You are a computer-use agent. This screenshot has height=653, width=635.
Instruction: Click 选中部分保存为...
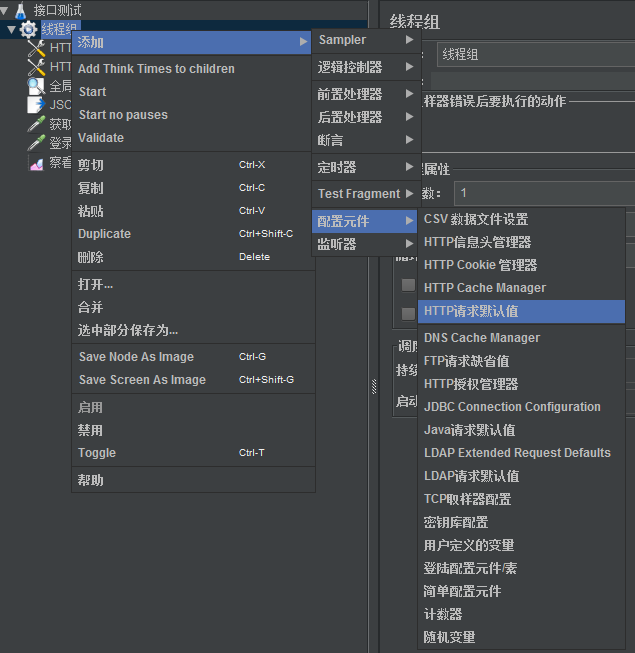[x=193, y=331]
